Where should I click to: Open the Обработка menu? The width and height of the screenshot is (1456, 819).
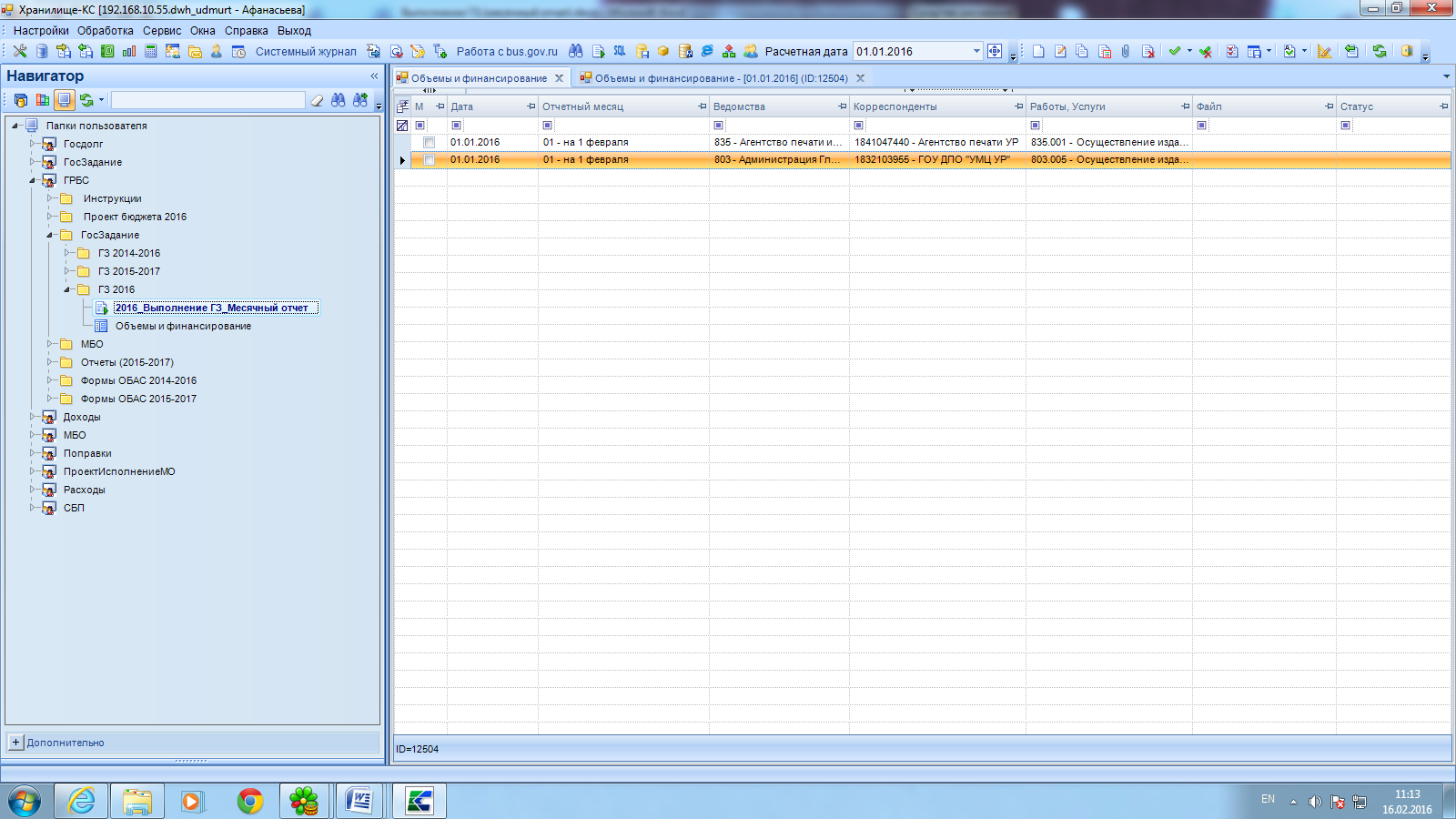105,31
